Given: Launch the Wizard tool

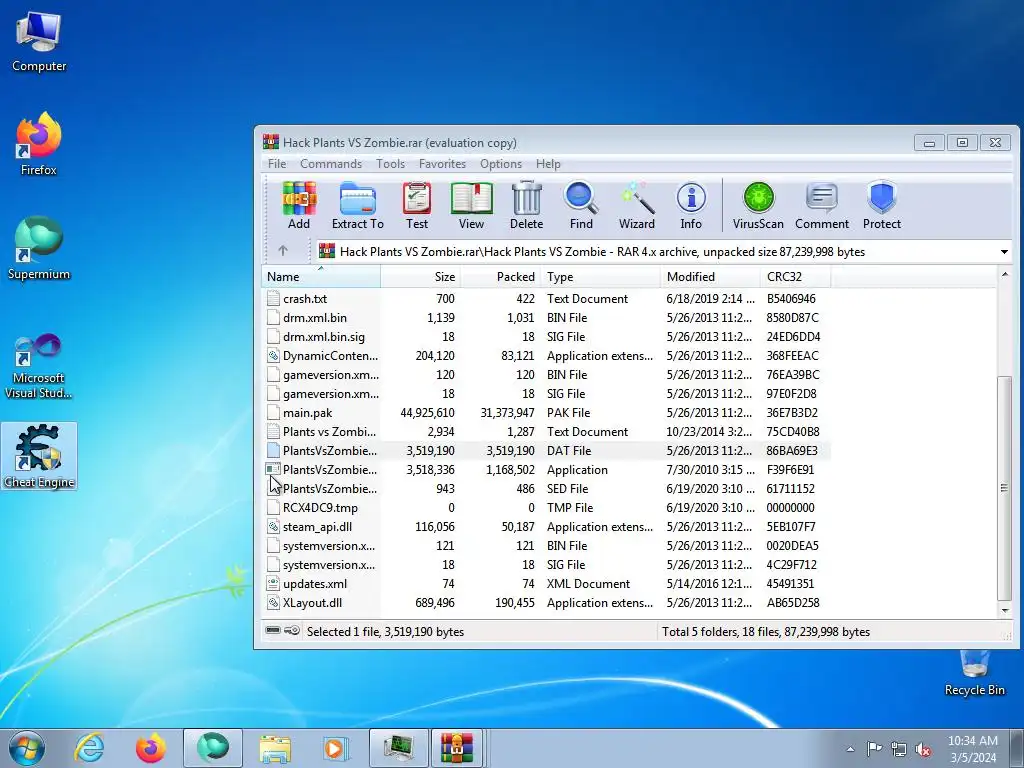Looking at the screenshot, I should pos(637,205).
